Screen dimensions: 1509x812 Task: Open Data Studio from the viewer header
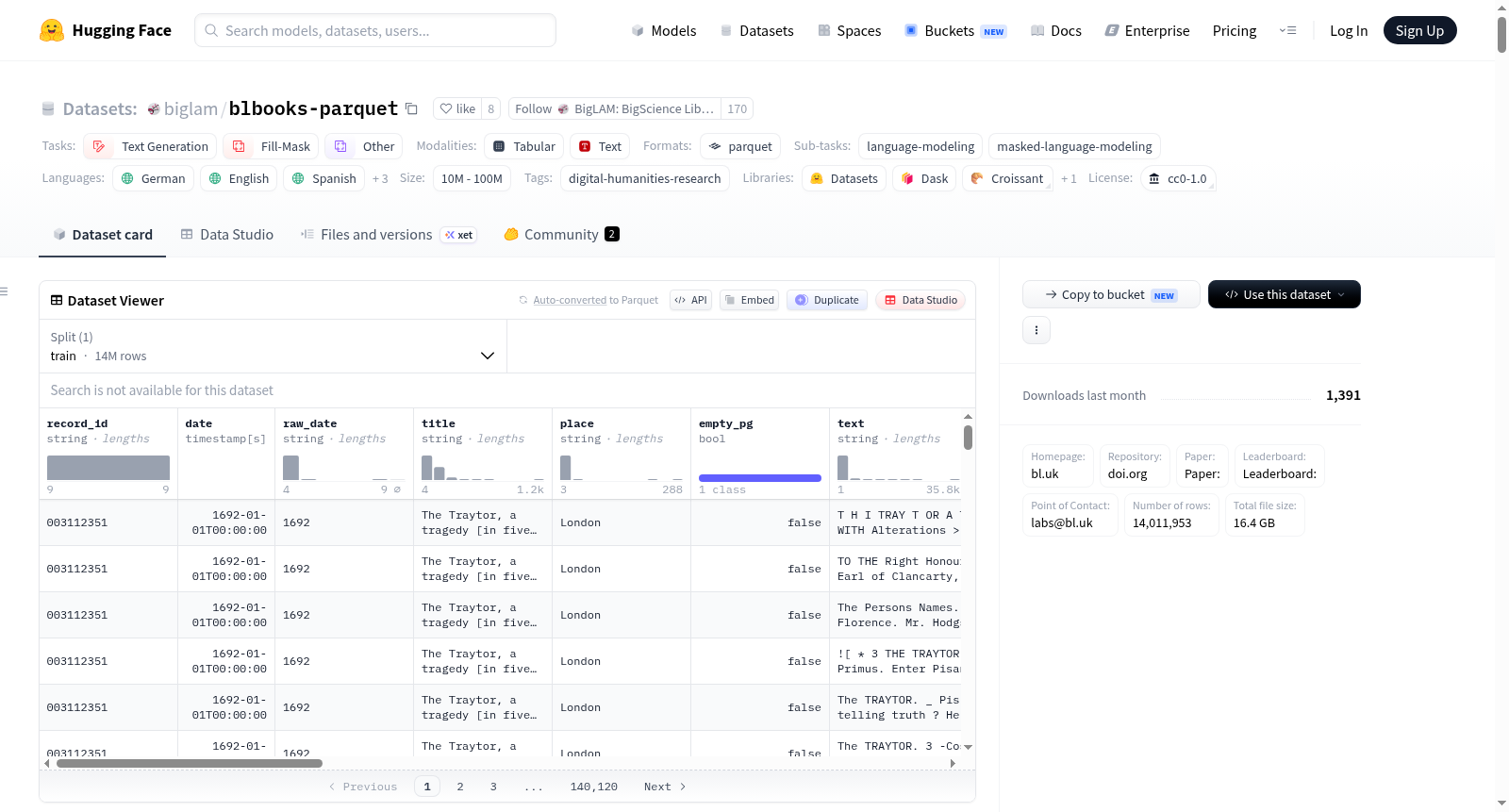[x=920, y=300]
